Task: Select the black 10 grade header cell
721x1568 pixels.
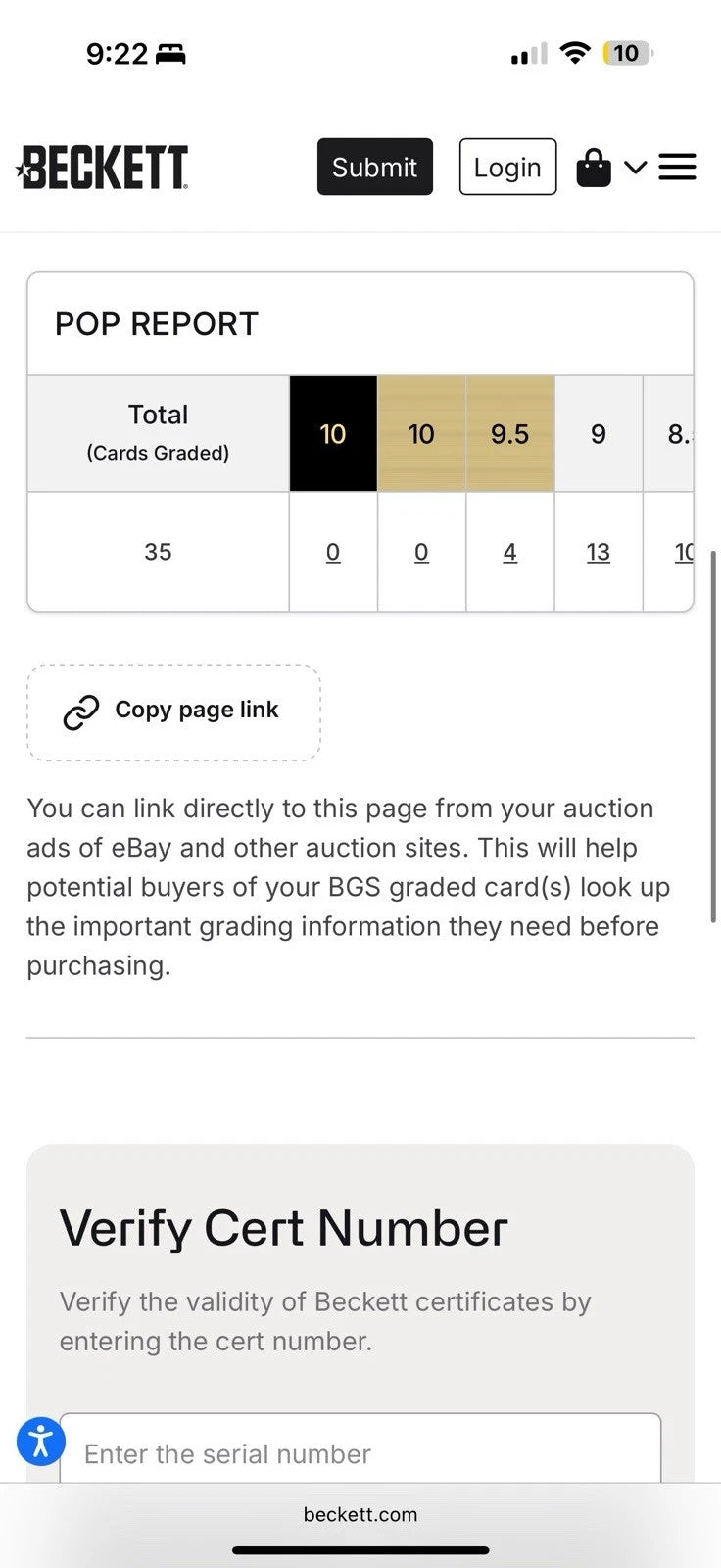Action: tap(333, 434)
